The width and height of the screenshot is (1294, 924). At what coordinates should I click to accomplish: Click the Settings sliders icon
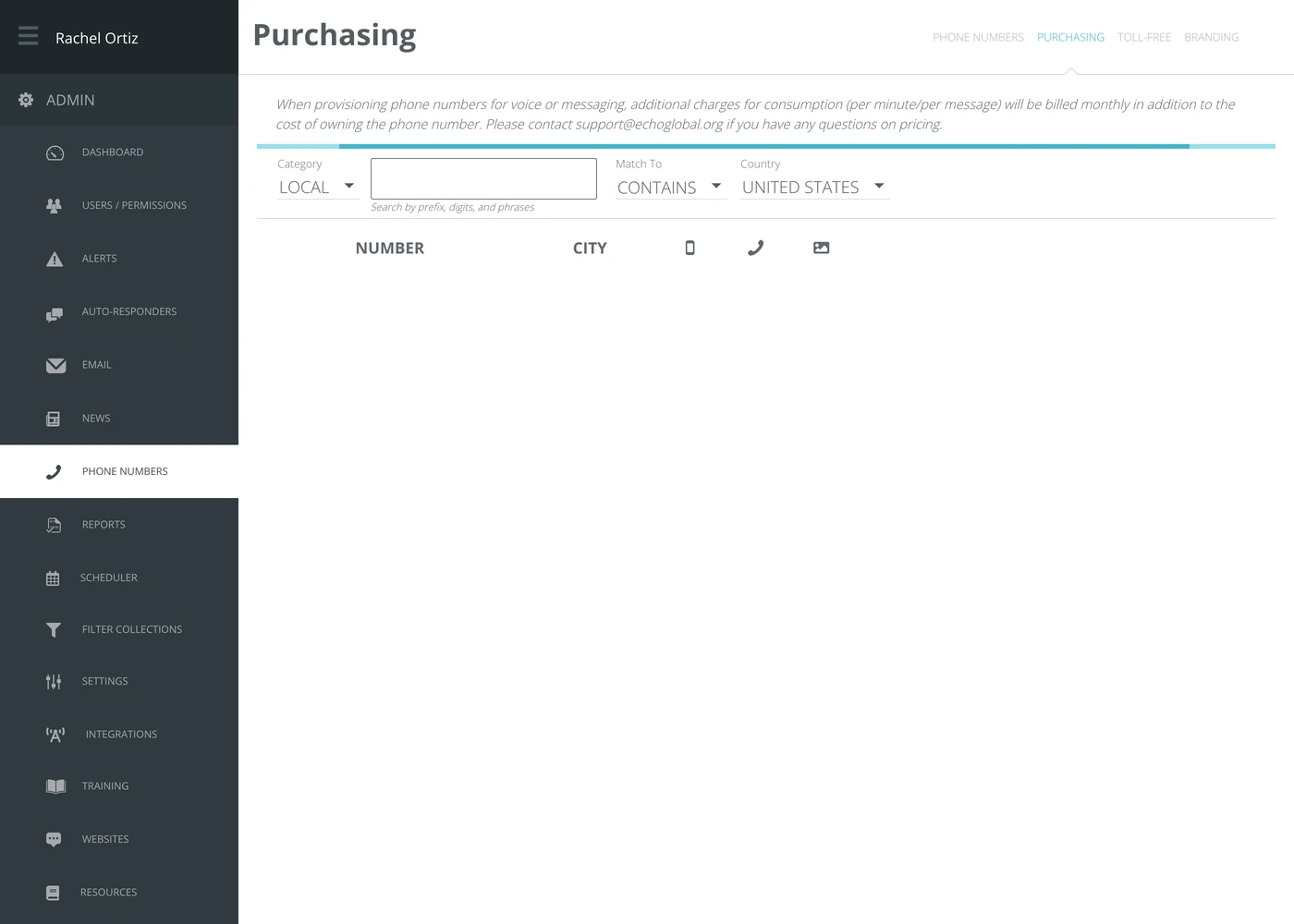(x=54, y=682)
